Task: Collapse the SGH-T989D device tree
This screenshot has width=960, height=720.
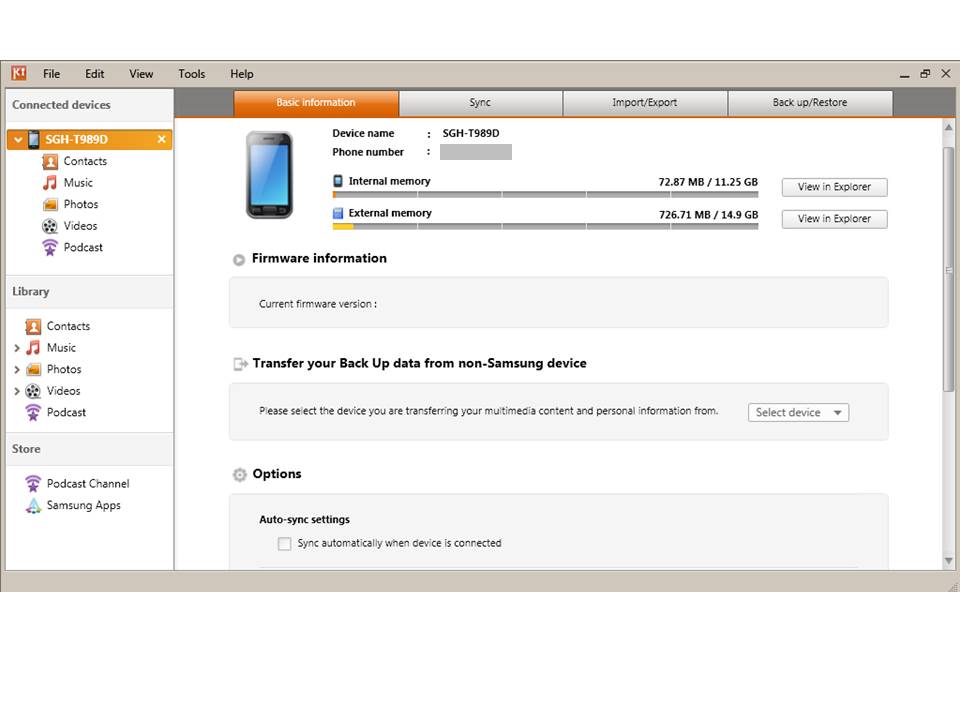Action: tap(18, 140)
